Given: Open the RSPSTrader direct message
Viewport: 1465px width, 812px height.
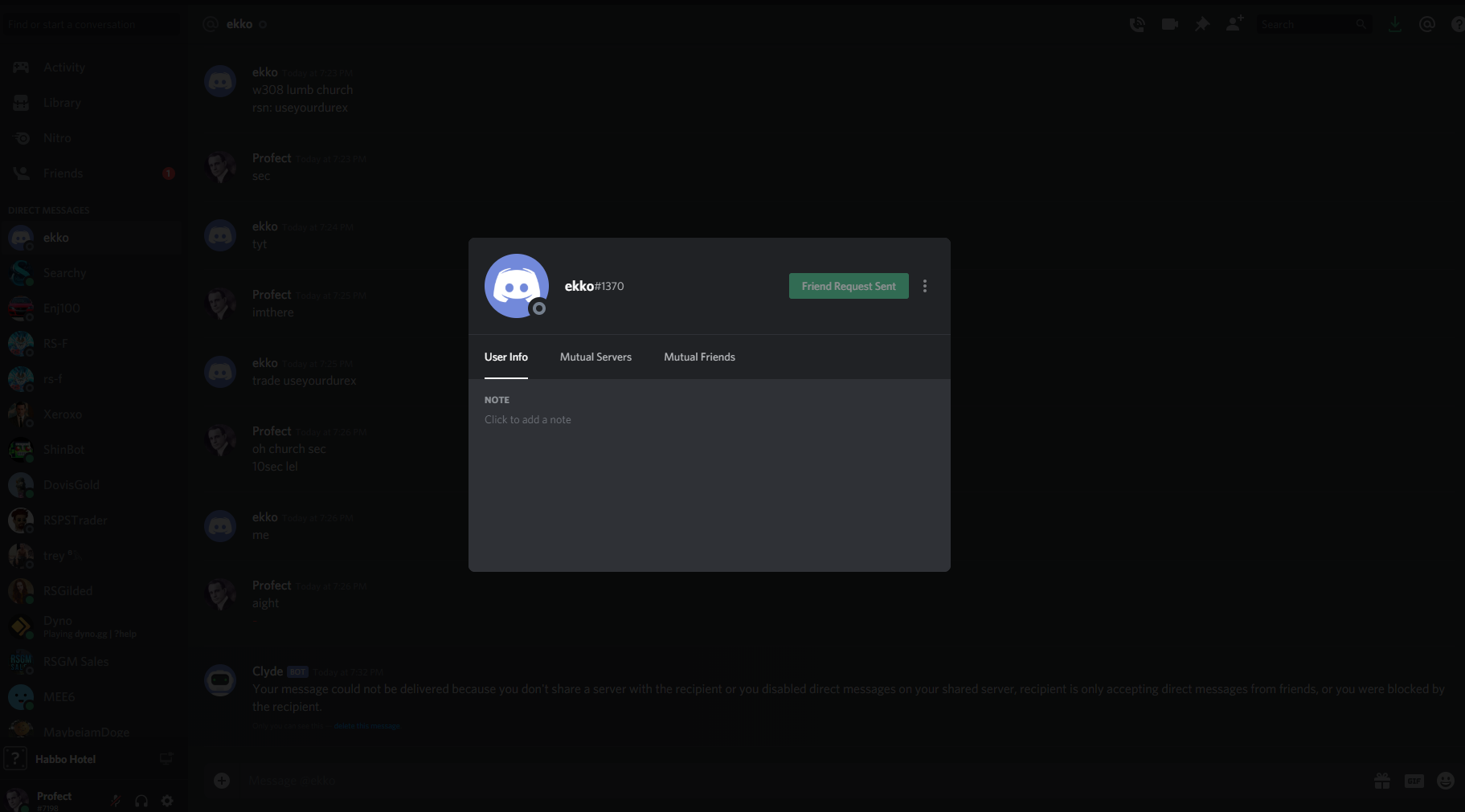Looking at the screenshot, I should click(x=91, y=520).
